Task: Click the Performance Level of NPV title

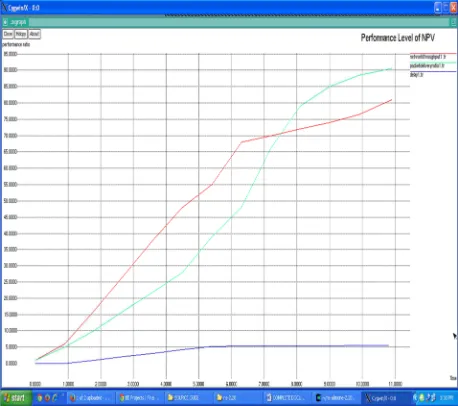Action: click(398, 38)
